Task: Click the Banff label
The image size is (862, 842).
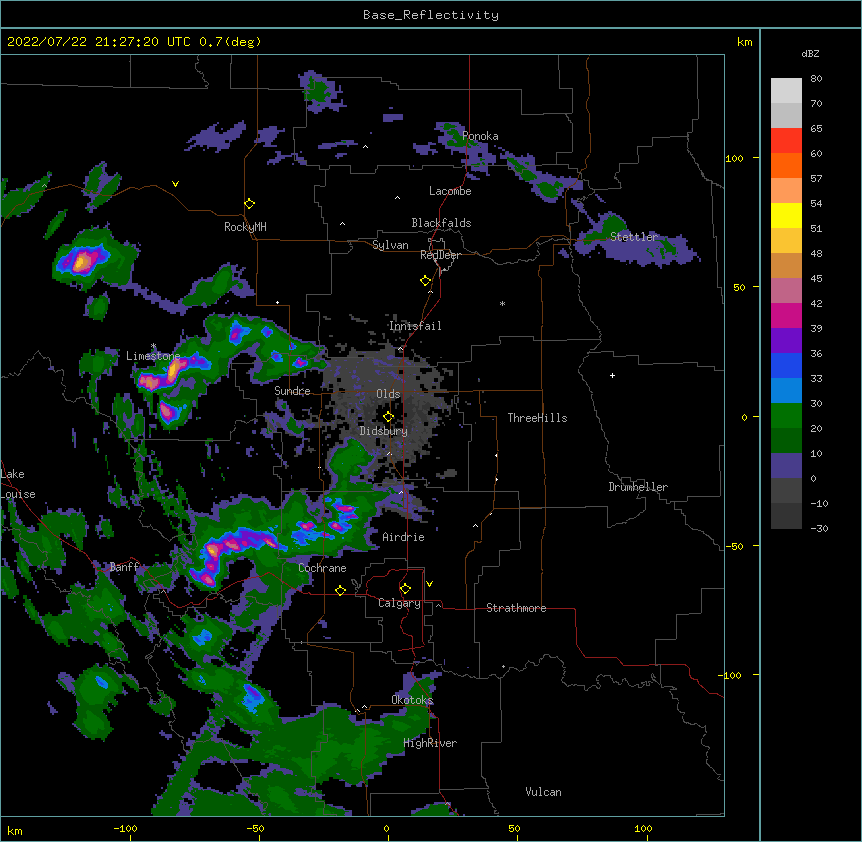Action: [124, 567]
